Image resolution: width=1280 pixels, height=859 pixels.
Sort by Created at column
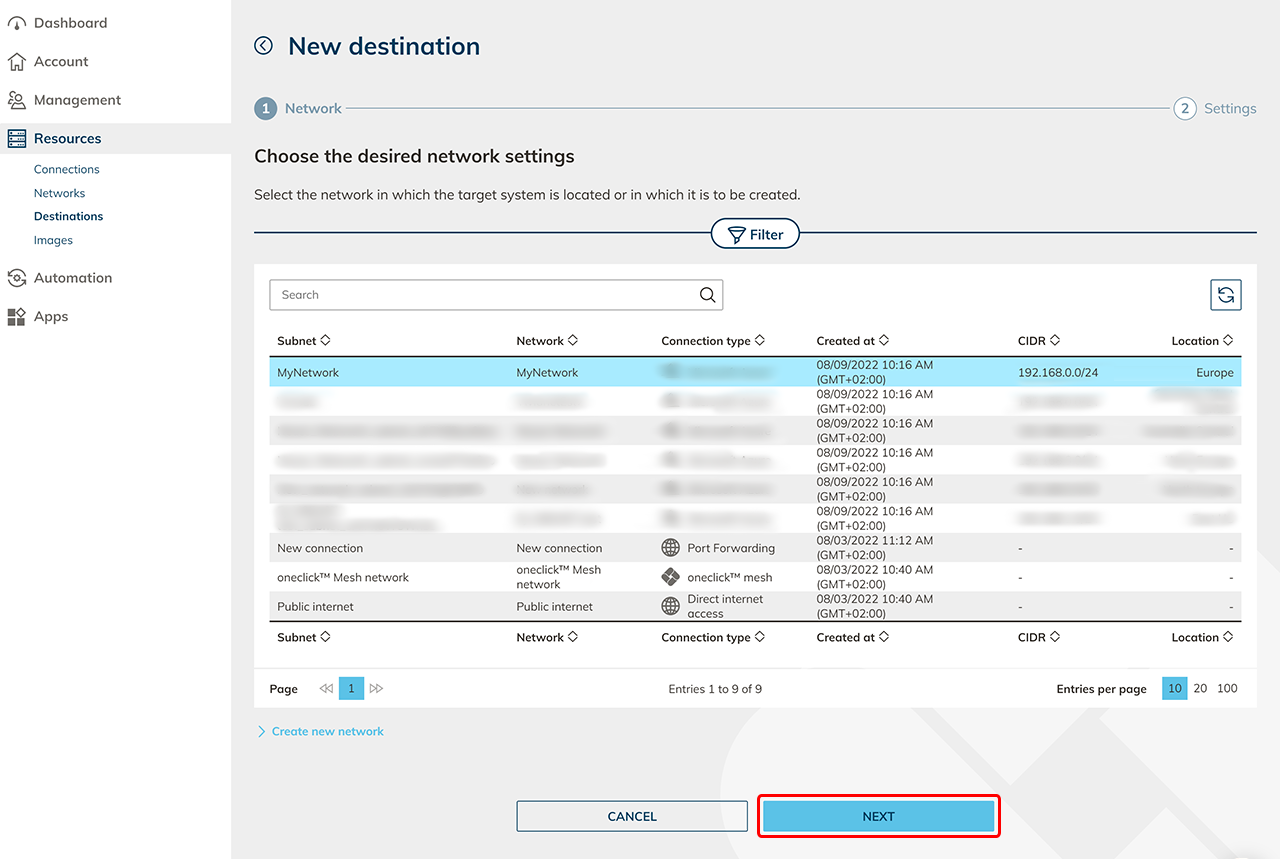pyautogui.click(x=852, y=341)
